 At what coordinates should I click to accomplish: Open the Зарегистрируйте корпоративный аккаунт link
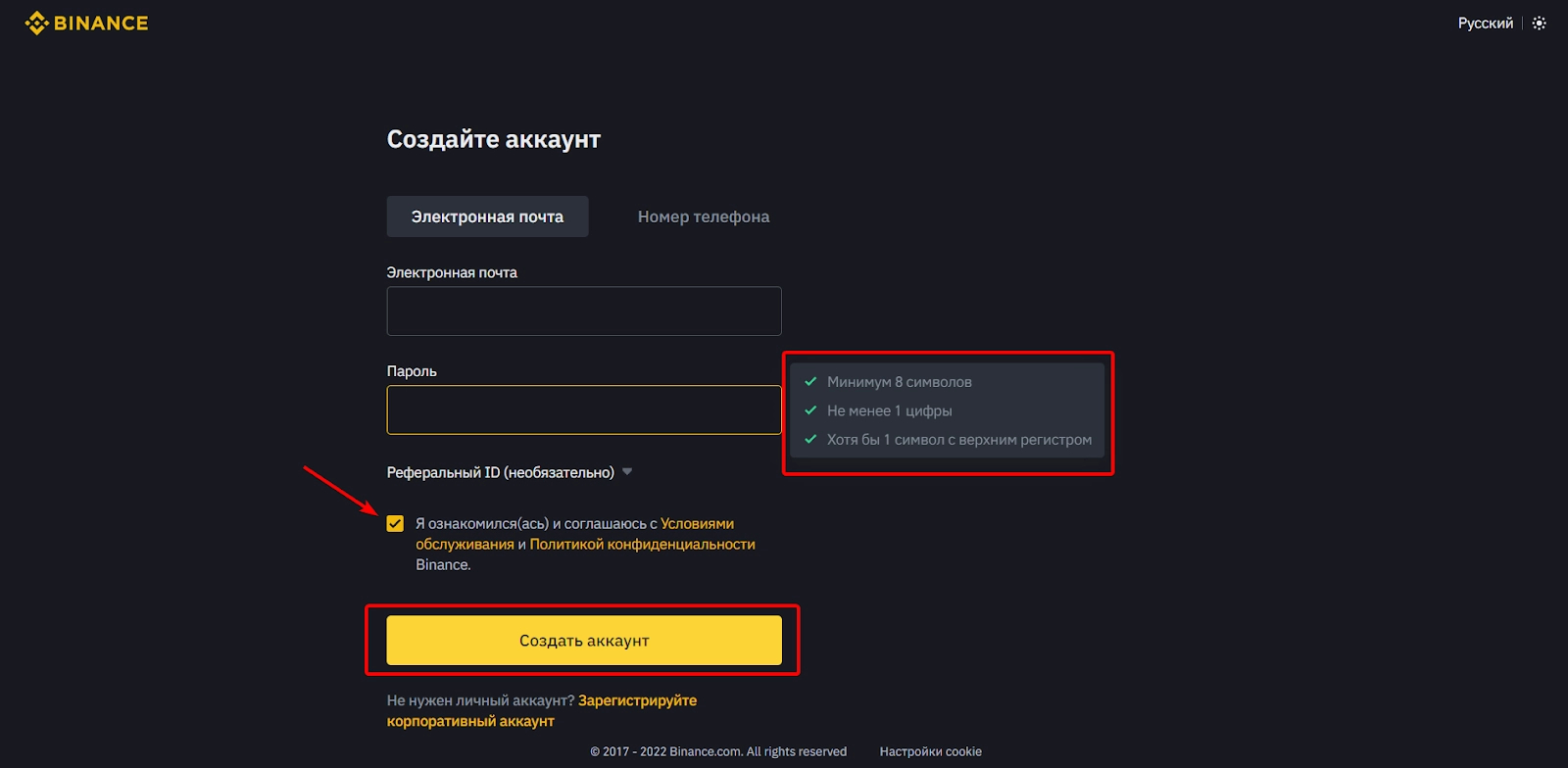[542, 711]
